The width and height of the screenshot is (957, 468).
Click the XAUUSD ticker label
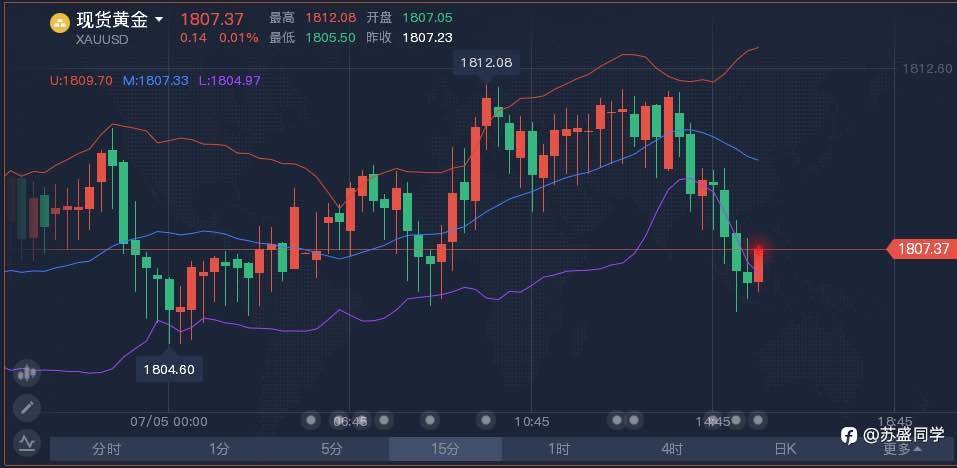(x=100, y=39)
